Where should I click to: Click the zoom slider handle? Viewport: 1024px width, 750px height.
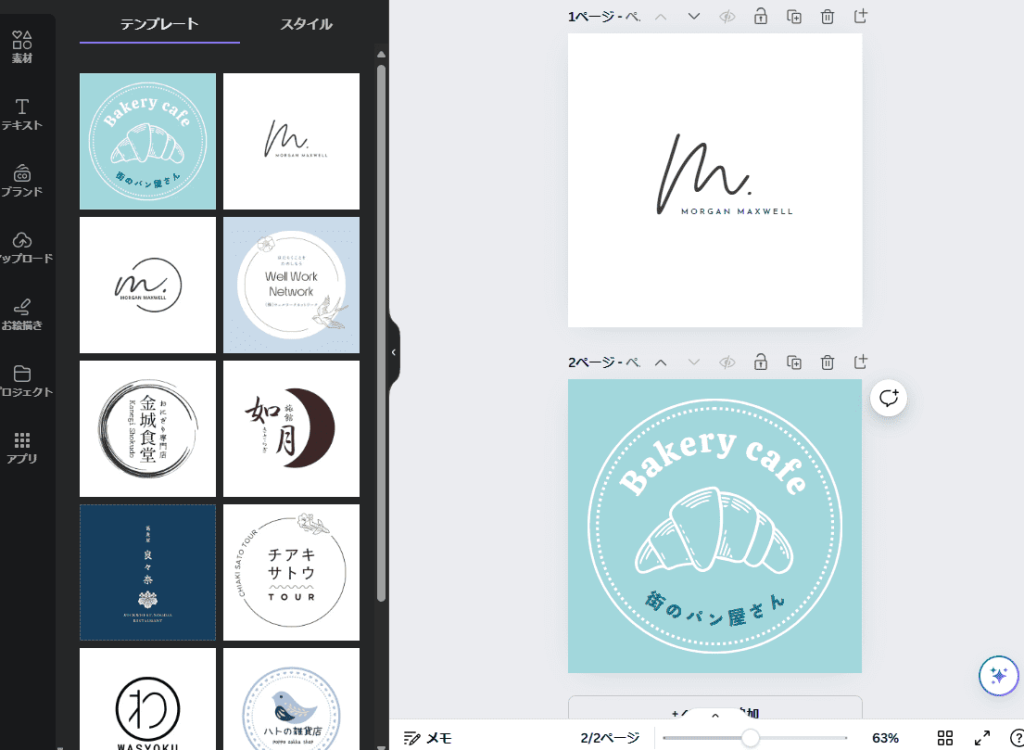point(750,738)
